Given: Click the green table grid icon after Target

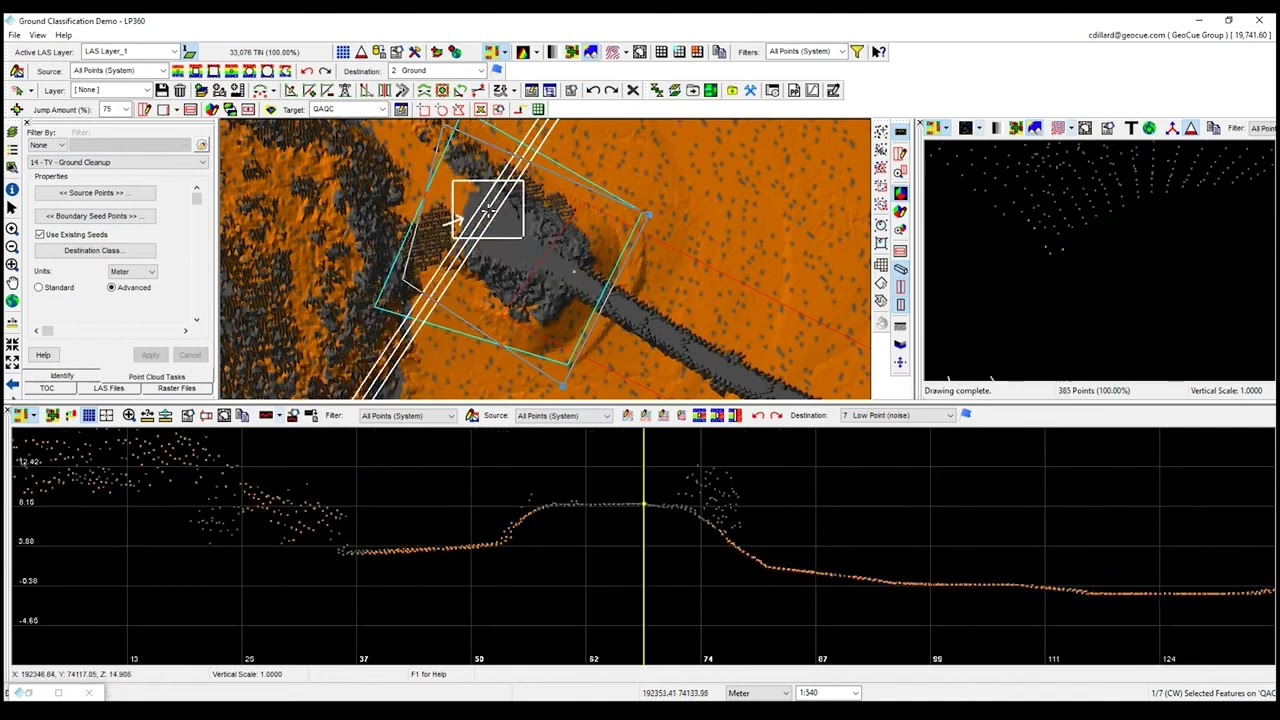Looking at the screenshot, I should point(538,110).
